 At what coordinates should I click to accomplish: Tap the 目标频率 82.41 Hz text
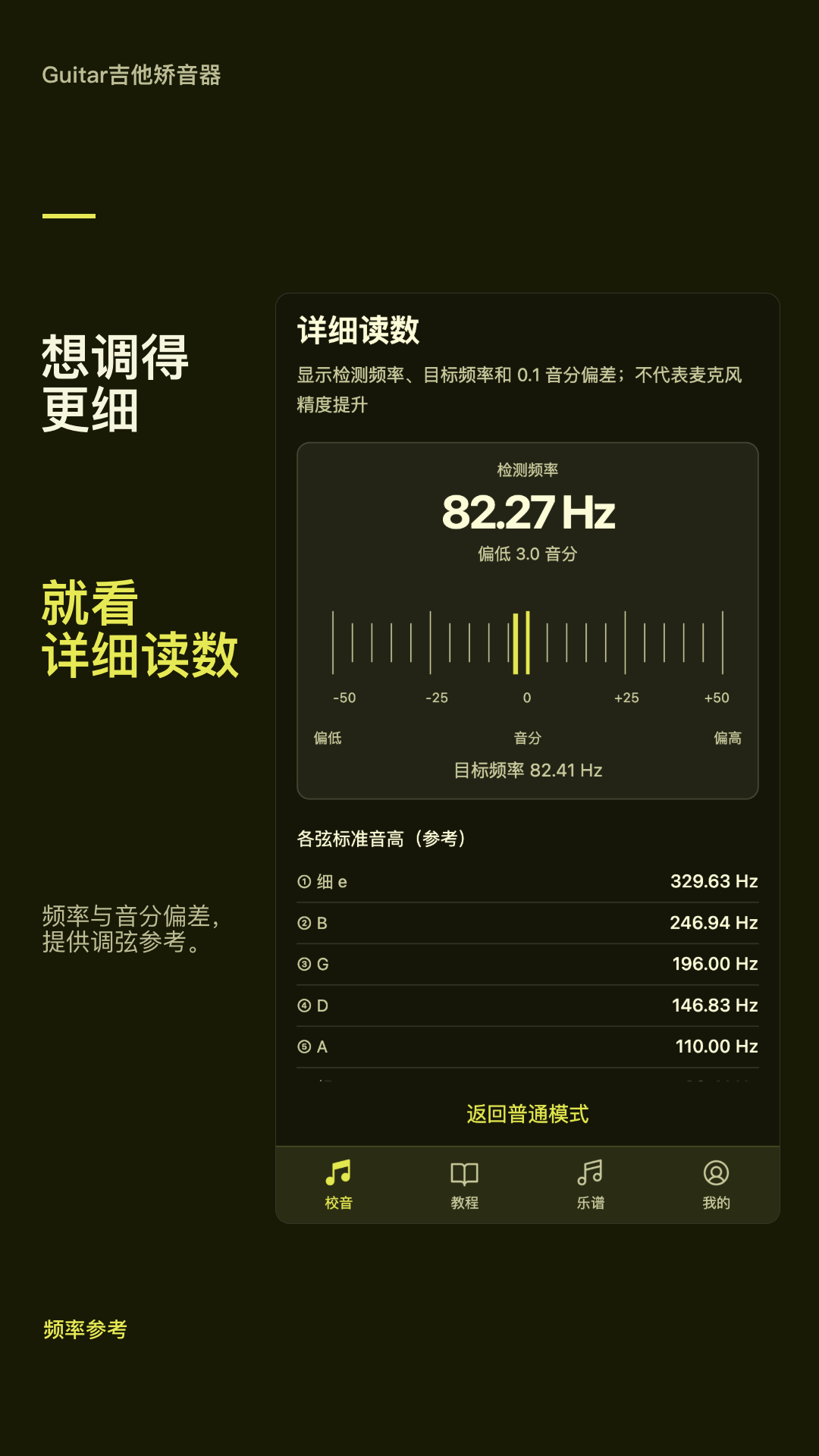[528, 770]
